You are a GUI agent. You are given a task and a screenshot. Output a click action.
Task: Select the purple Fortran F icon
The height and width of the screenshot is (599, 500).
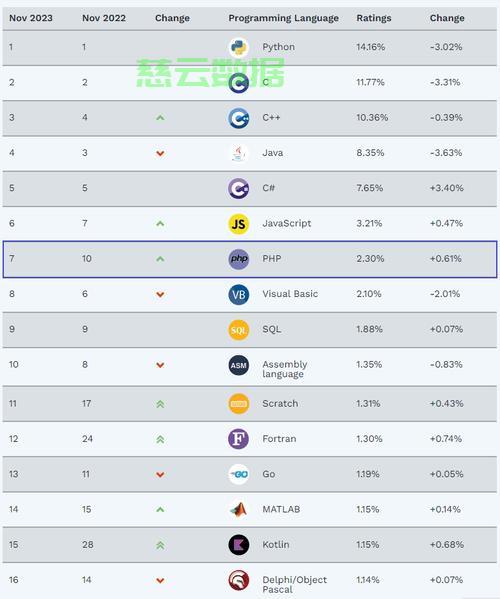[x=238, y=439]
